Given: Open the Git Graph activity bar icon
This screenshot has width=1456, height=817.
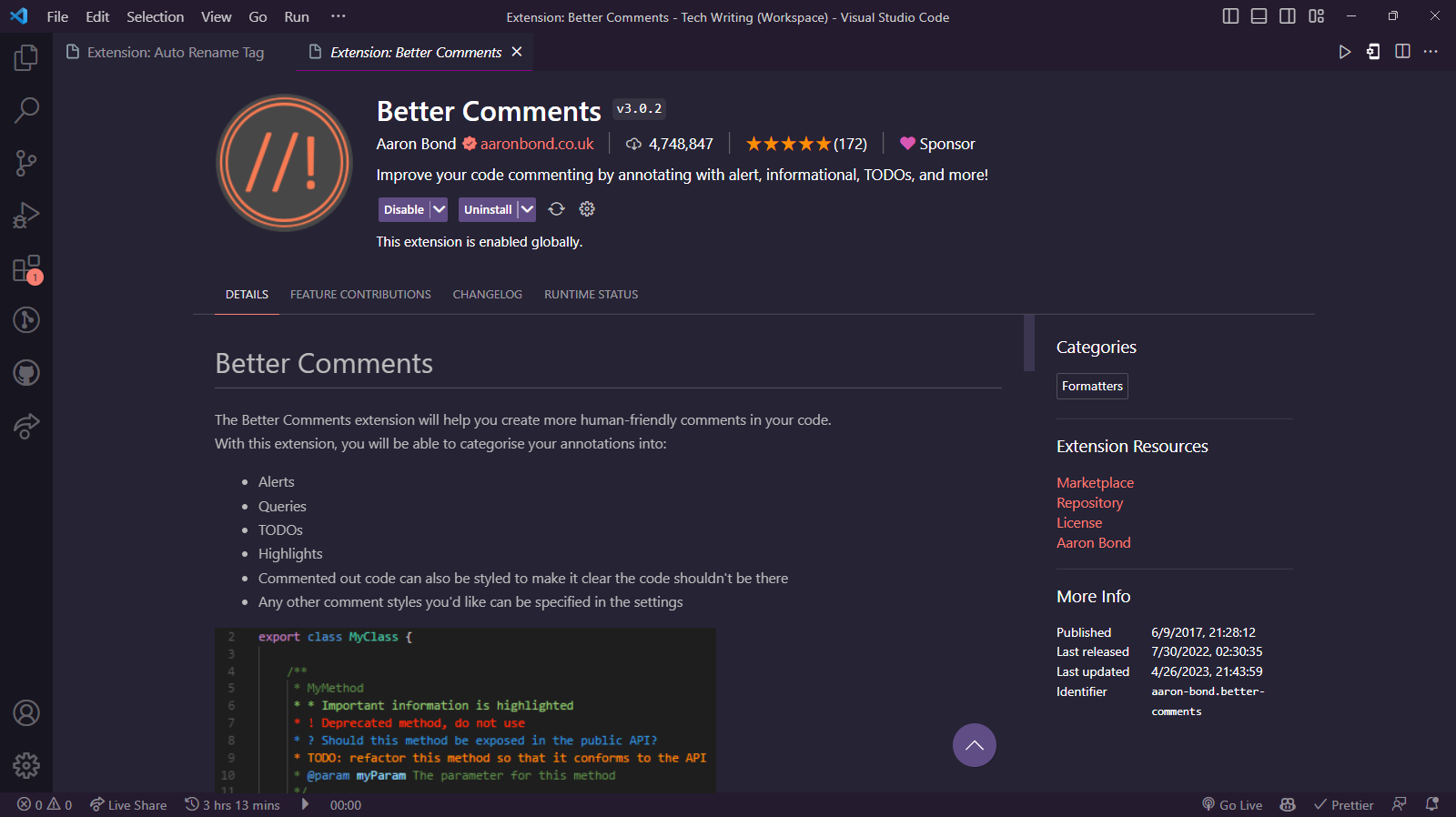Looking at the screenshot, I should click(x=26, y=320).
